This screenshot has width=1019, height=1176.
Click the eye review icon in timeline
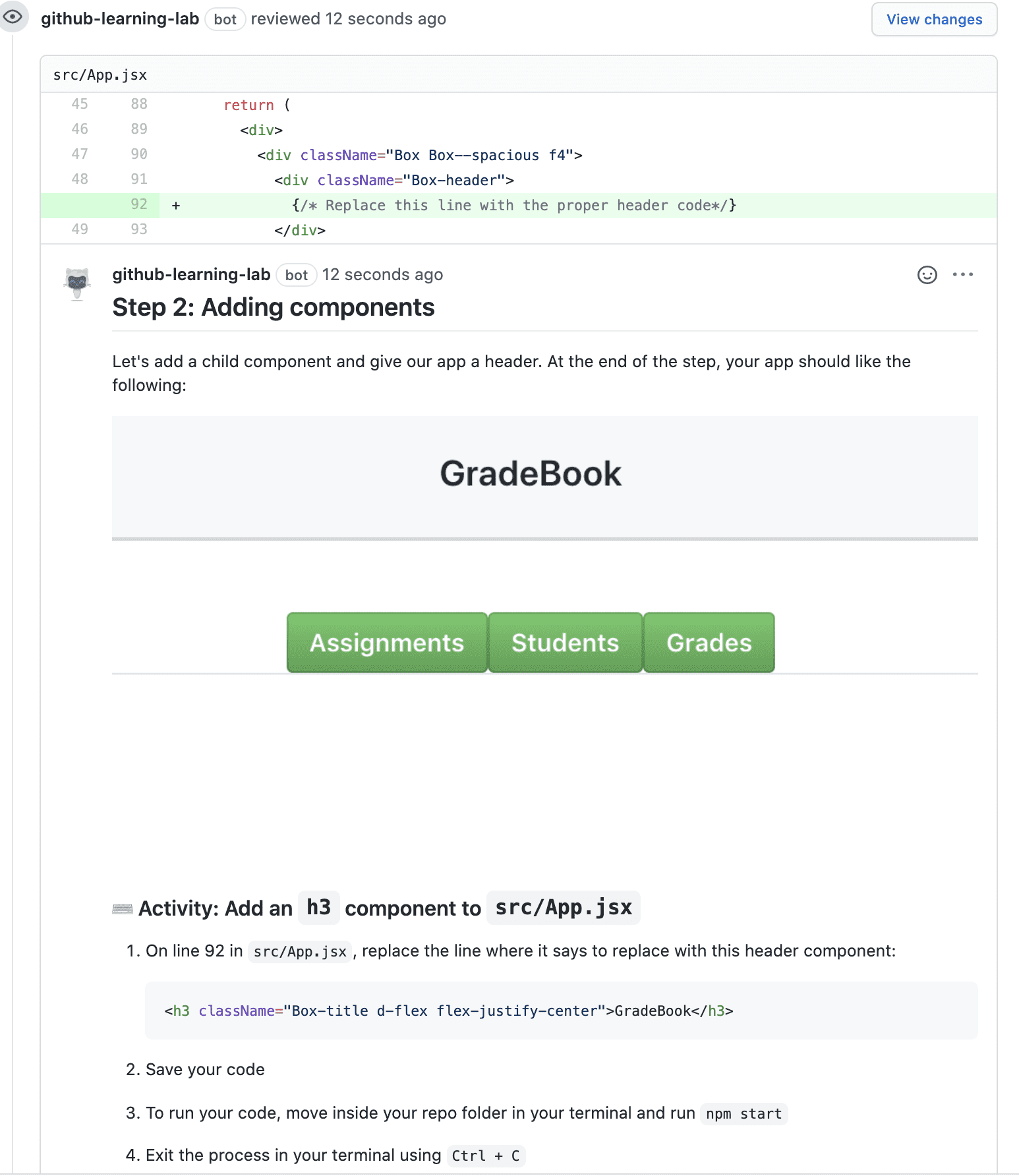tap(13, 16)
